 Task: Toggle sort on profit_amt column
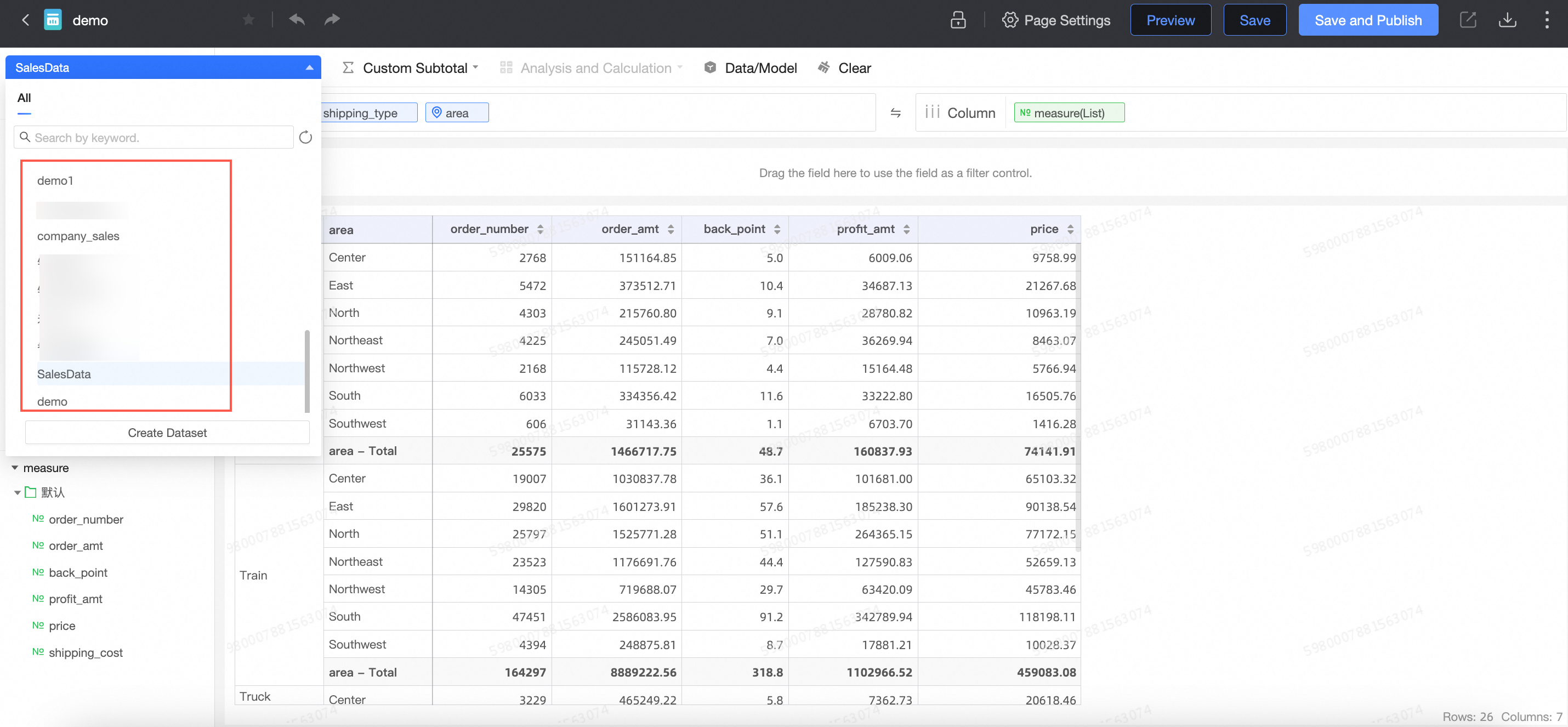[906, 230]
